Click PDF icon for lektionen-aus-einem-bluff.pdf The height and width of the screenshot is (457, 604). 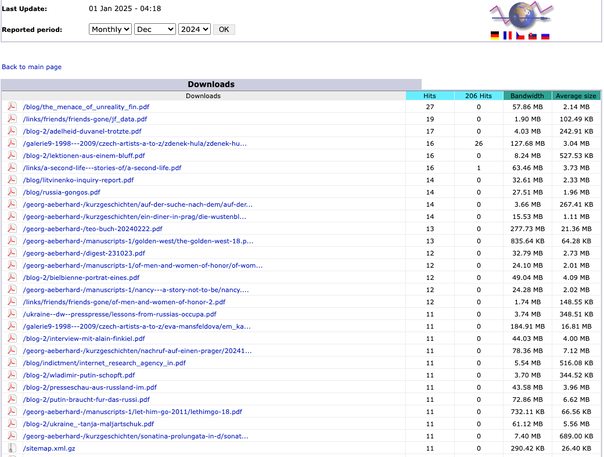12,156
